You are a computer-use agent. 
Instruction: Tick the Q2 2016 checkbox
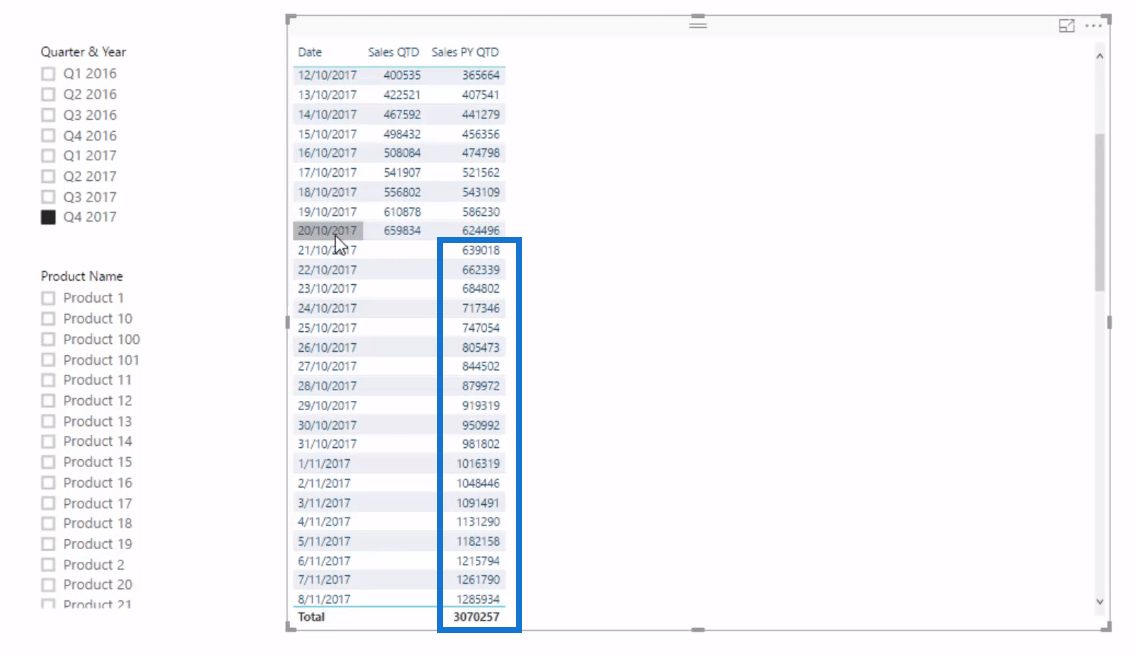point(48,94)
